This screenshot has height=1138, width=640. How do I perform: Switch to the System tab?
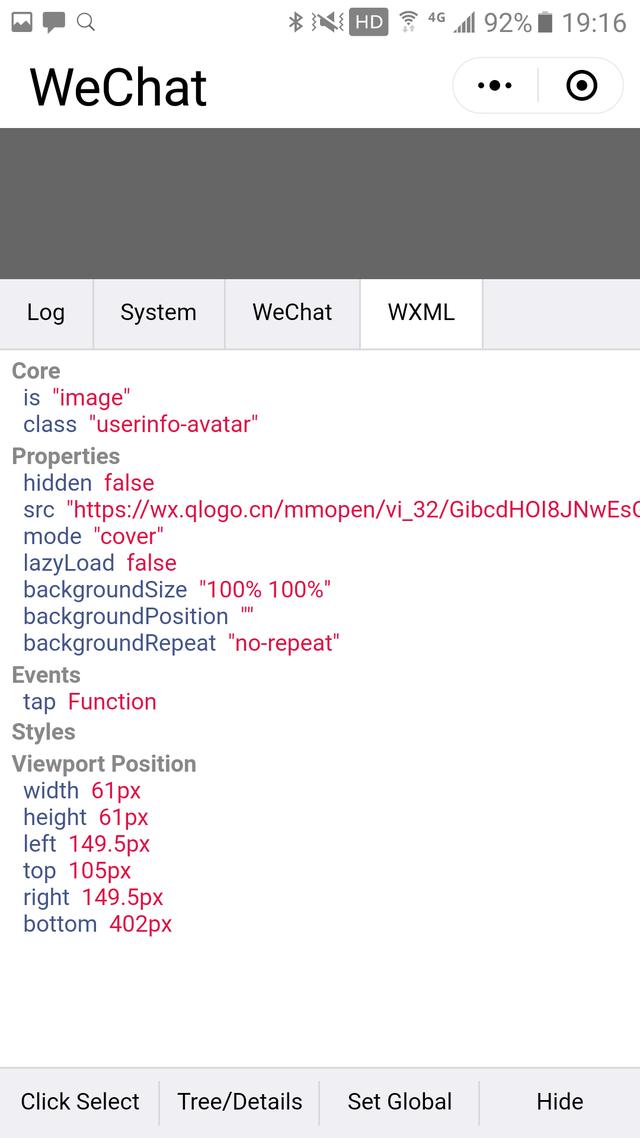click(158, 313)
